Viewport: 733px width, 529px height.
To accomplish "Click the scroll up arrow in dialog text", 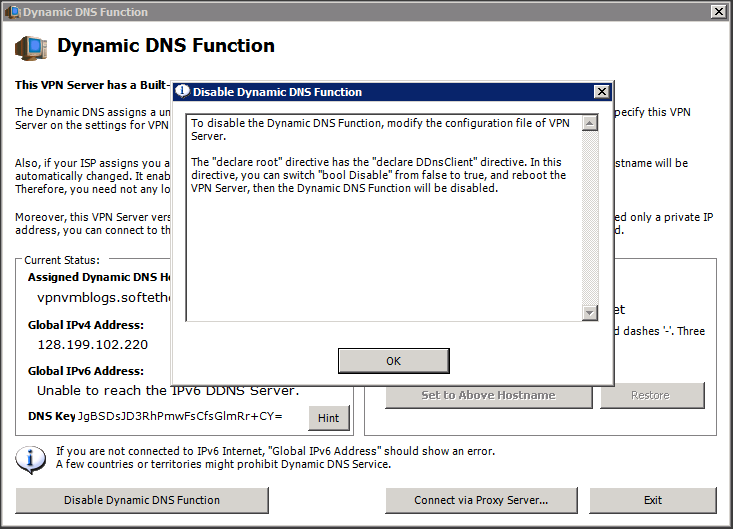I will point(590,124).
